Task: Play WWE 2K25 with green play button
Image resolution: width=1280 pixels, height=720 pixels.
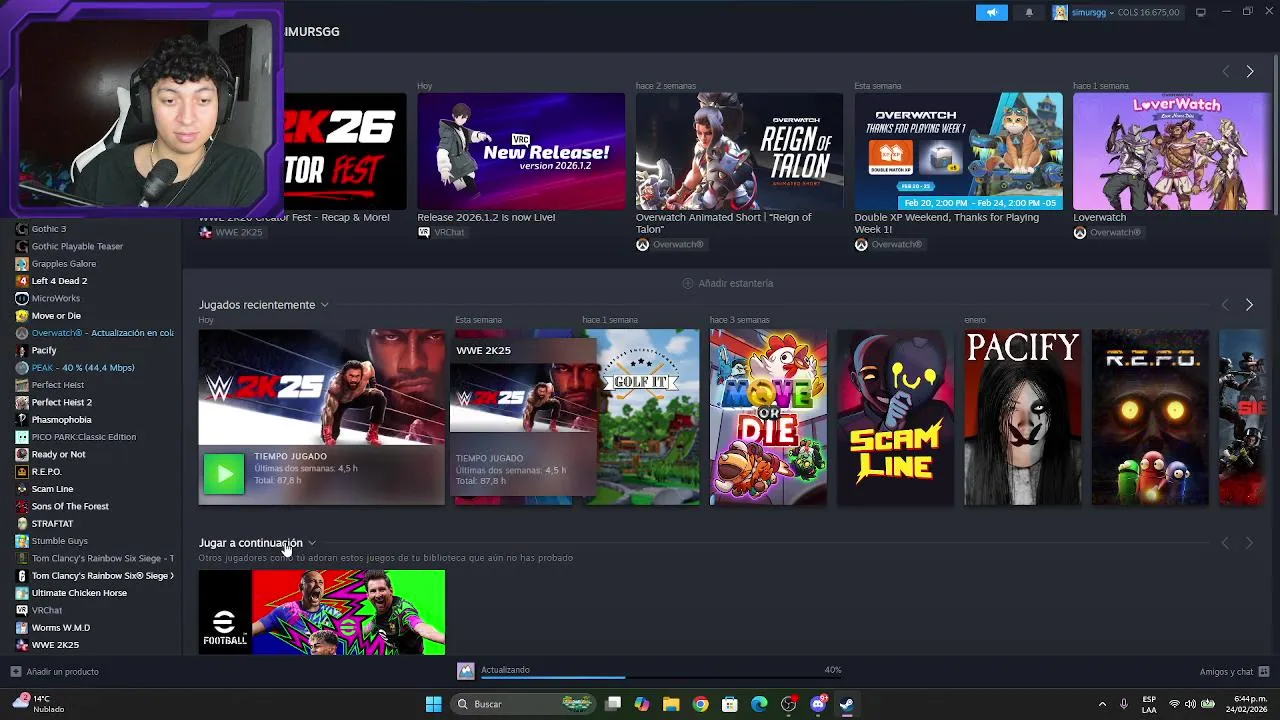Action: 224,474
